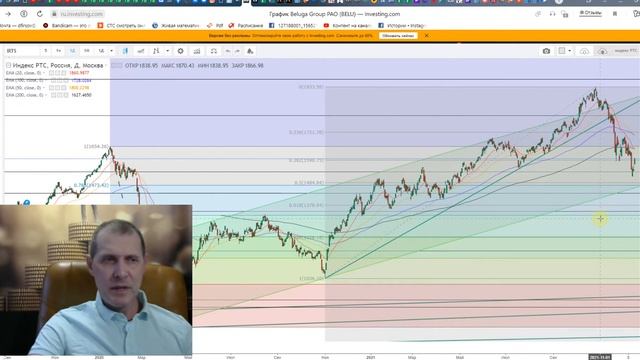
Task: Open the YouTube Контент на канале bookmark
Action: (x=347, y=25)
